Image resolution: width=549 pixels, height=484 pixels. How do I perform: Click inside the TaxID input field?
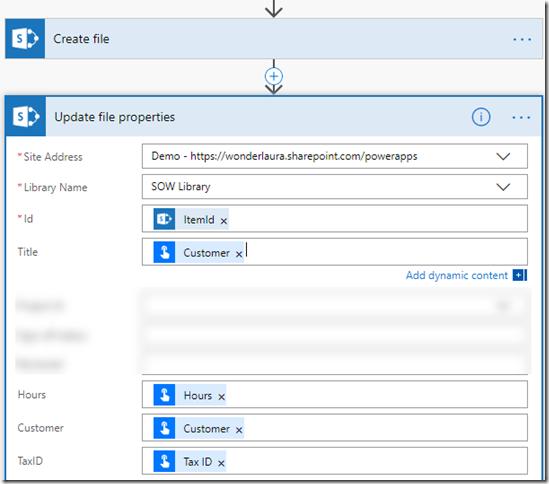(x=335, y=461)
